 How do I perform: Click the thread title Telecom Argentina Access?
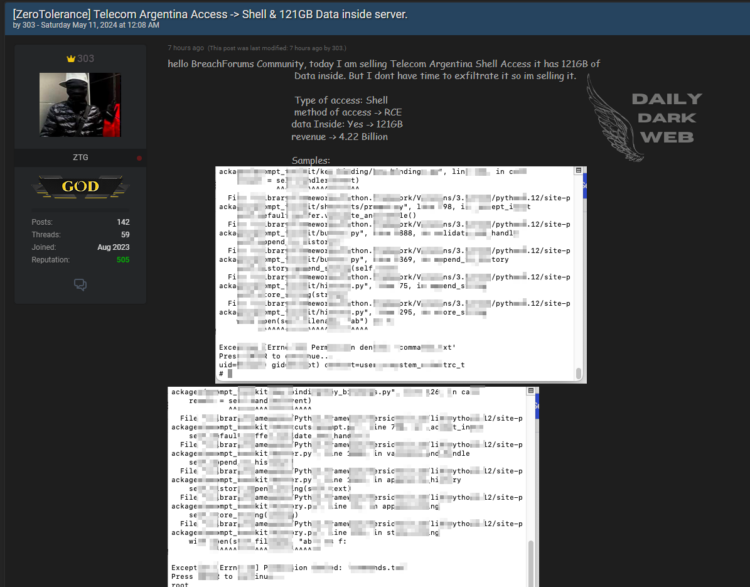coord(210,14)
